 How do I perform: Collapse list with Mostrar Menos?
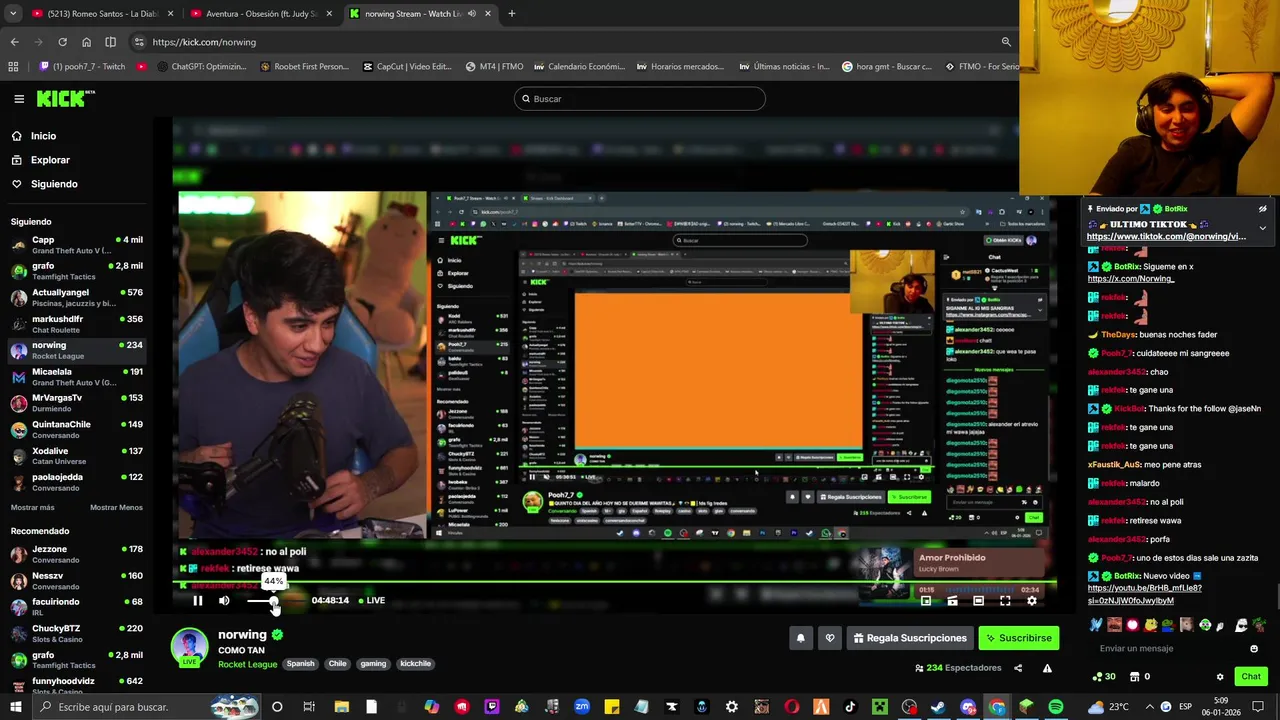click(116, 508)
